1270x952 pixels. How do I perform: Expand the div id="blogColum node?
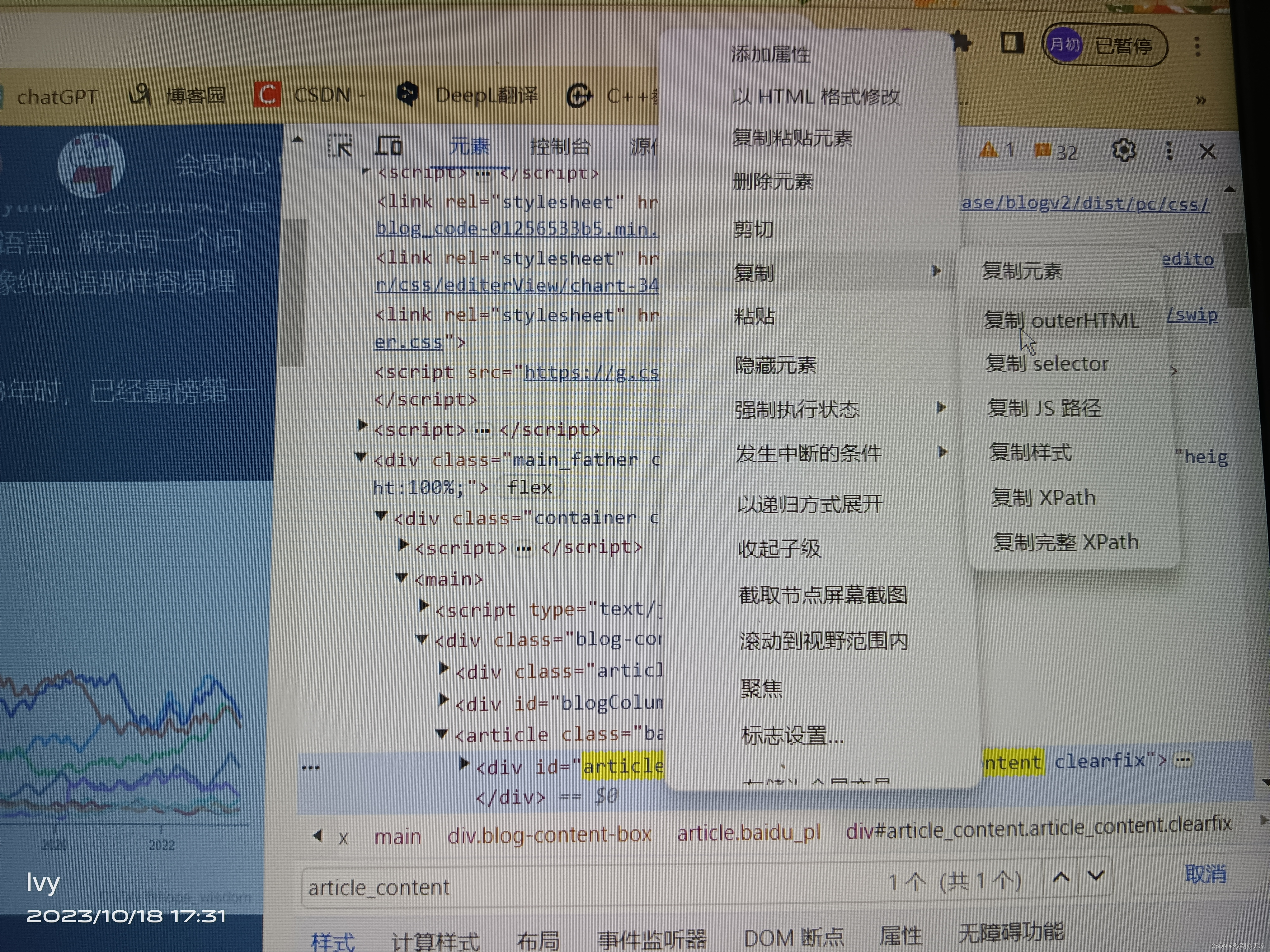[443, 699]
